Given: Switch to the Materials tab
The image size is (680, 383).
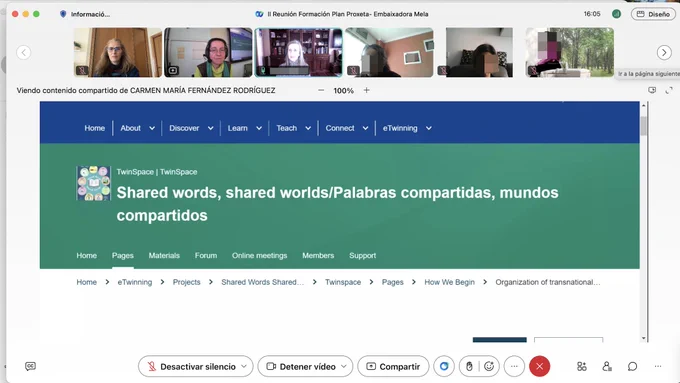Looking at the screenshot, I should (164, 255).
